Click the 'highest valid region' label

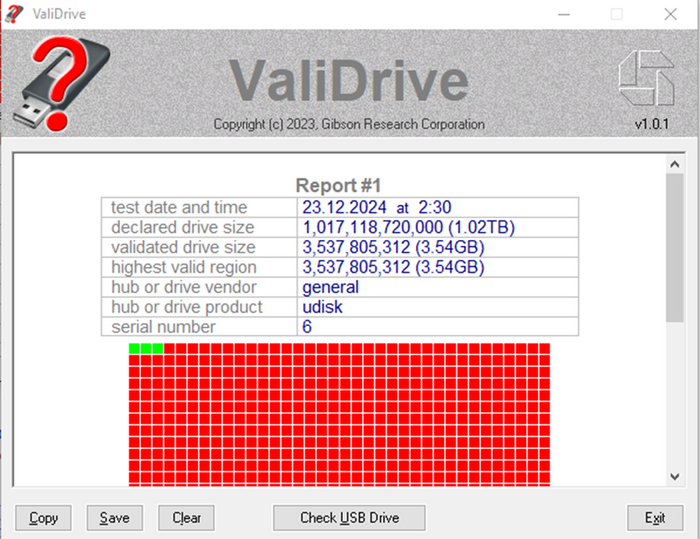184,267
